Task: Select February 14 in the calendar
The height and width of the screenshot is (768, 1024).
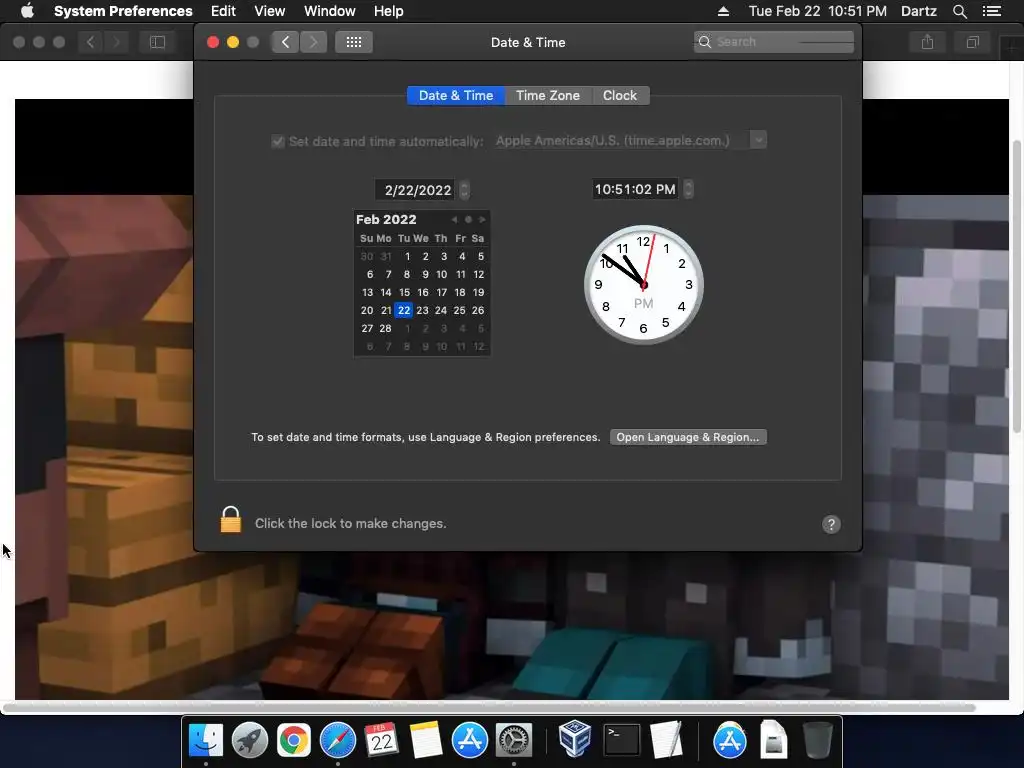Action: 386,293
